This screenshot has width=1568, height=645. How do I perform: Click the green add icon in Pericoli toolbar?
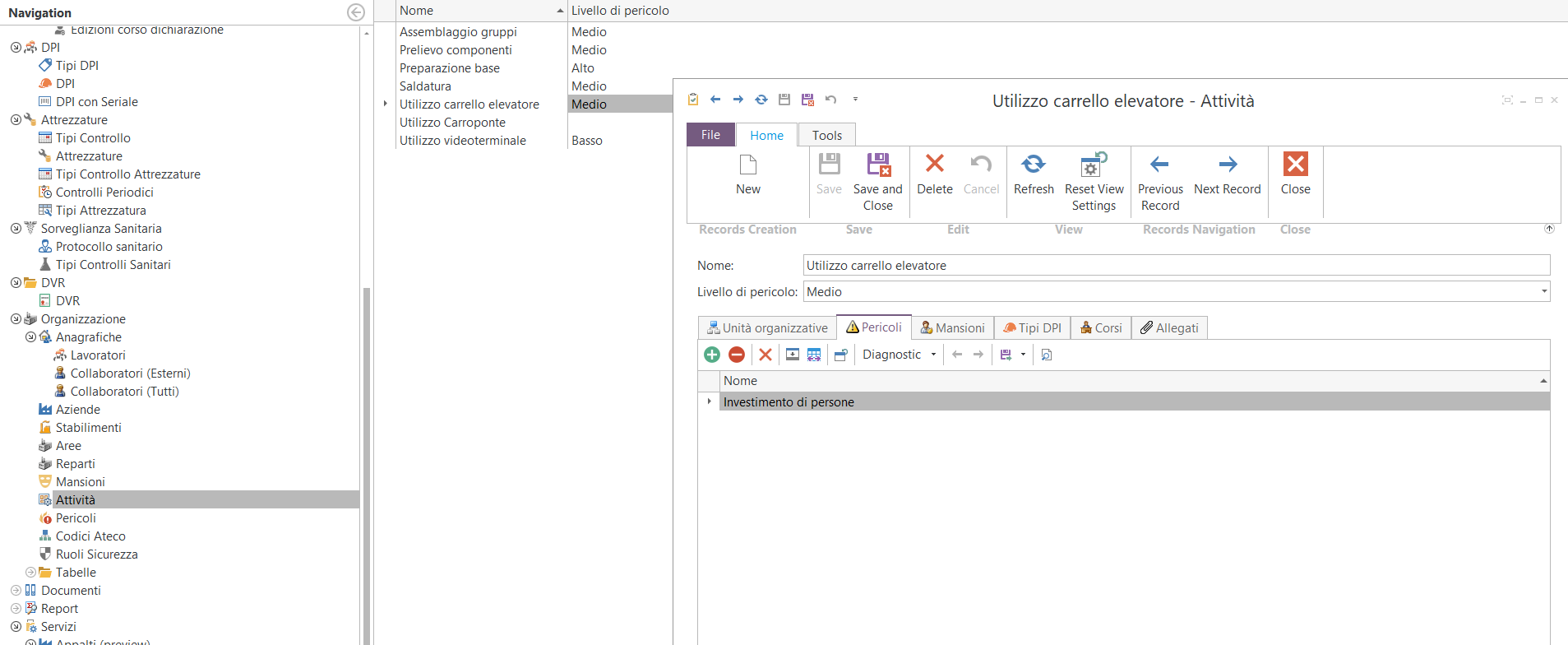(x=712, y=355)
